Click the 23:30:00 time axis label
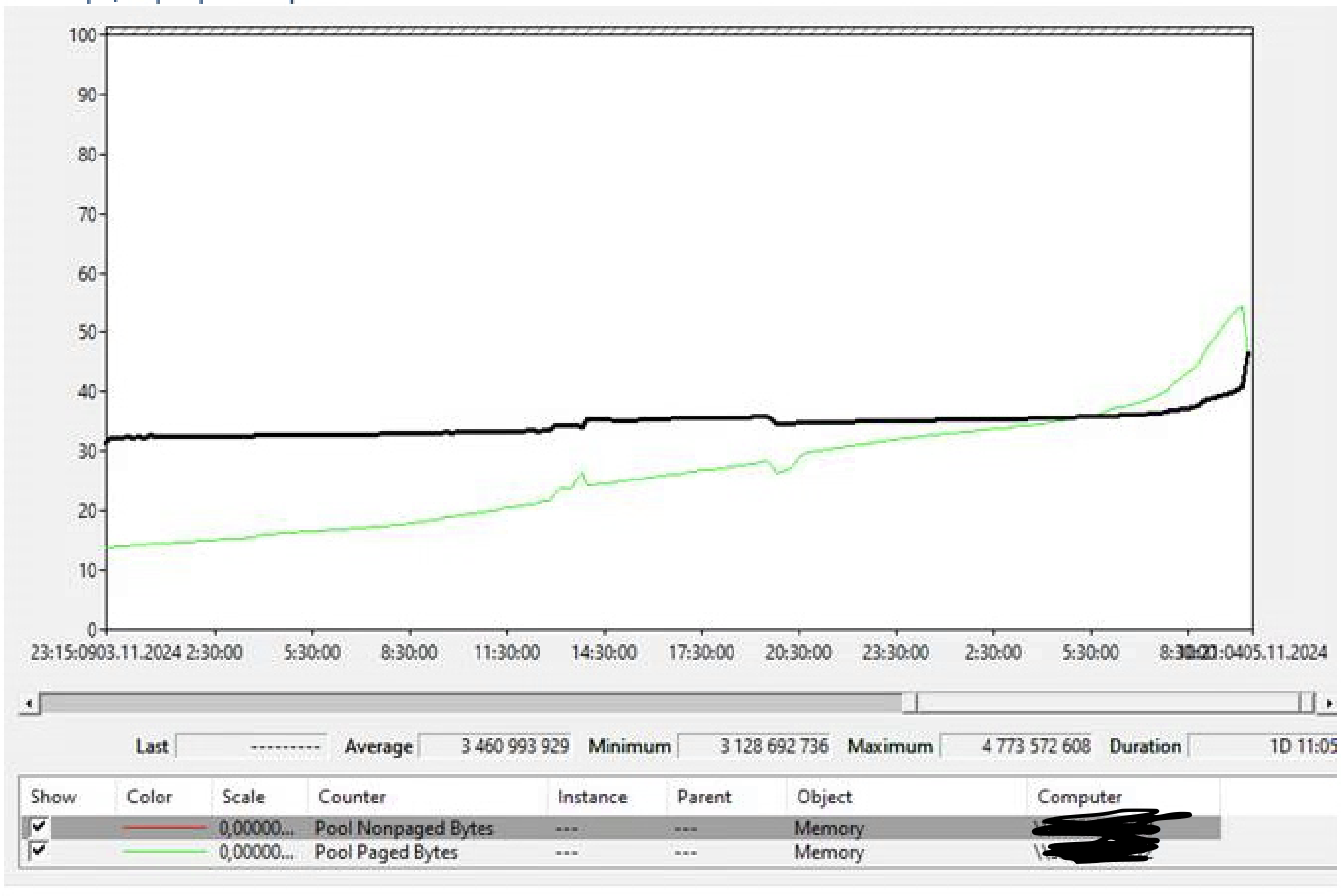 pos(896,652)
